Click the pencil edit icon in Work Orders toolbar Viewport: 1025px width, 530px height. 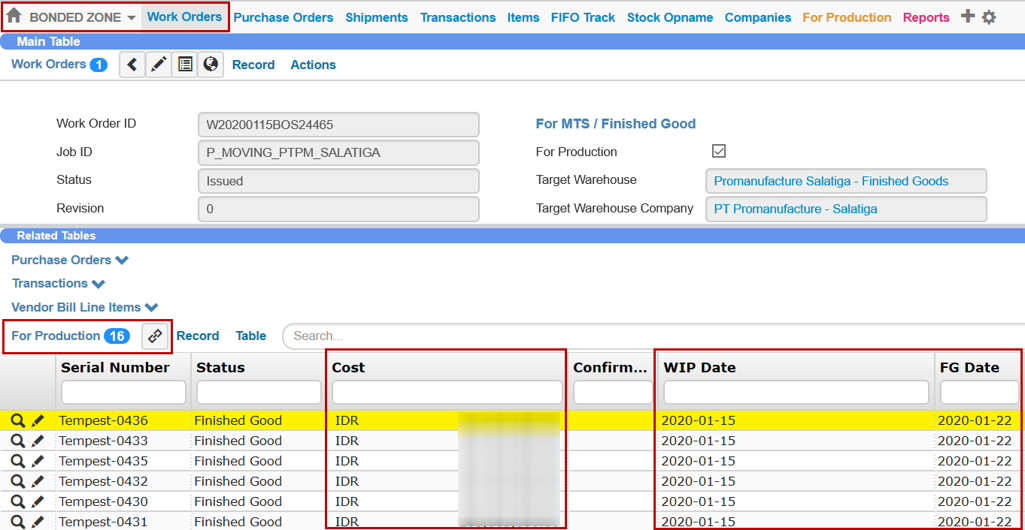click(158, 65)
